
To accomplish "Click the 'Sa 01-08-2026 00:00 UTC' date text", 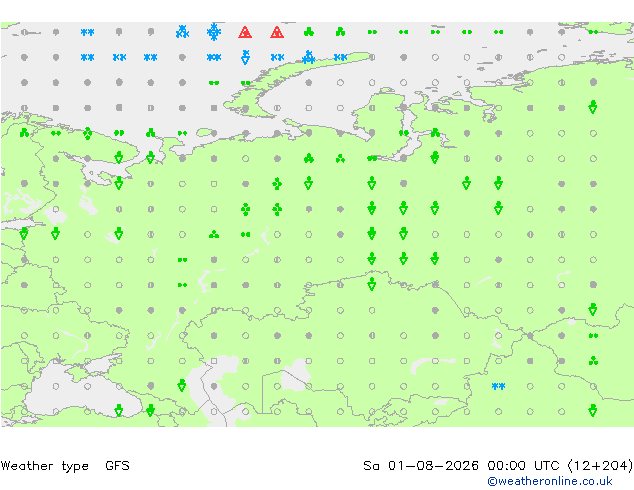I will pos(461,466).
